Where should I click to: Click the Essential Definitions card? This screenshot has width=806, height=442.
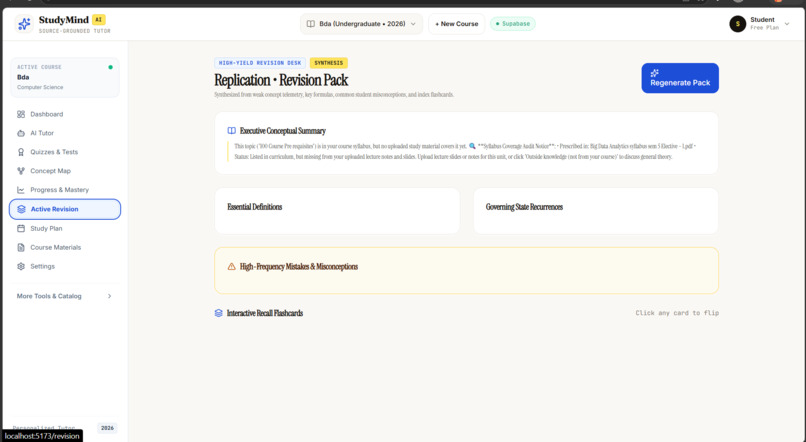(x=337, y=211)
